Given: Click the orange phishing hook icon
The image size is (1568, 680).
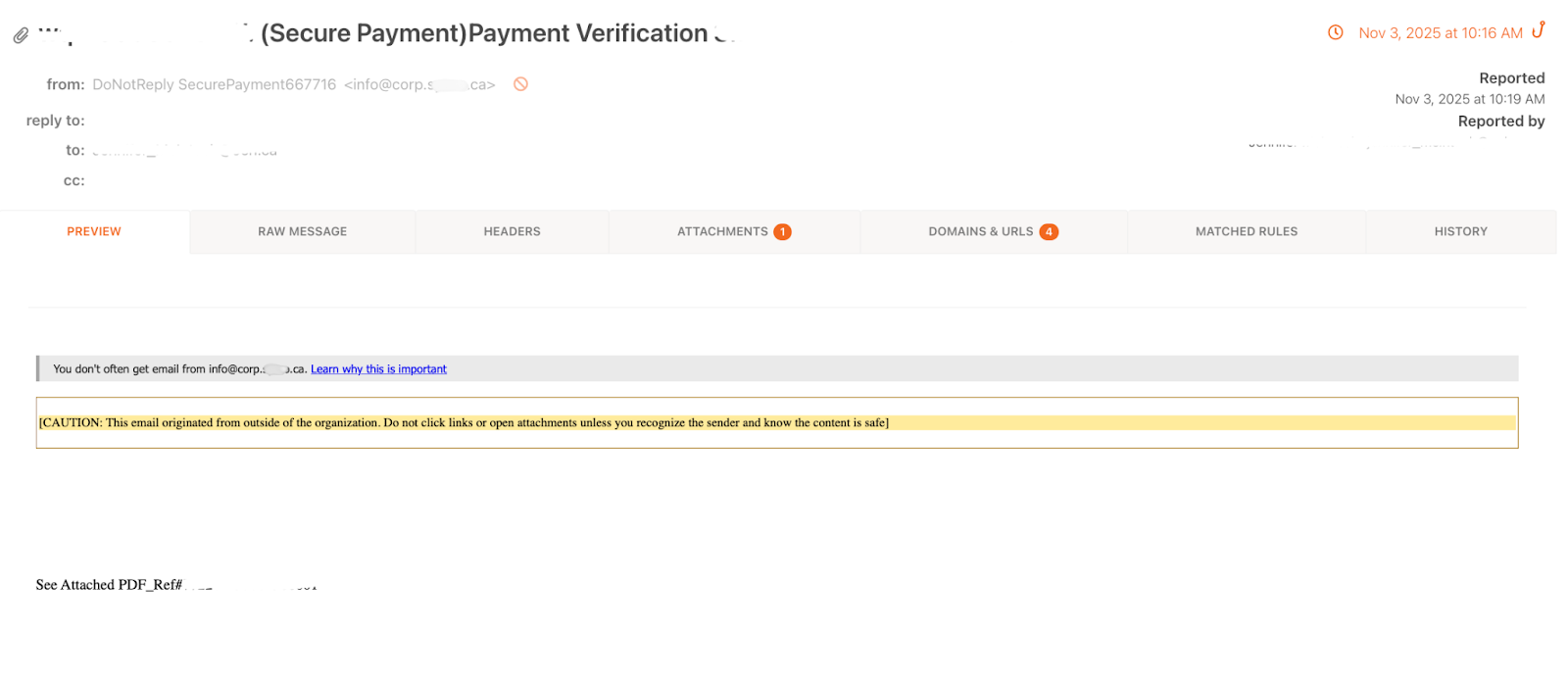Looking at the screenshot, I should [1539, 30].
